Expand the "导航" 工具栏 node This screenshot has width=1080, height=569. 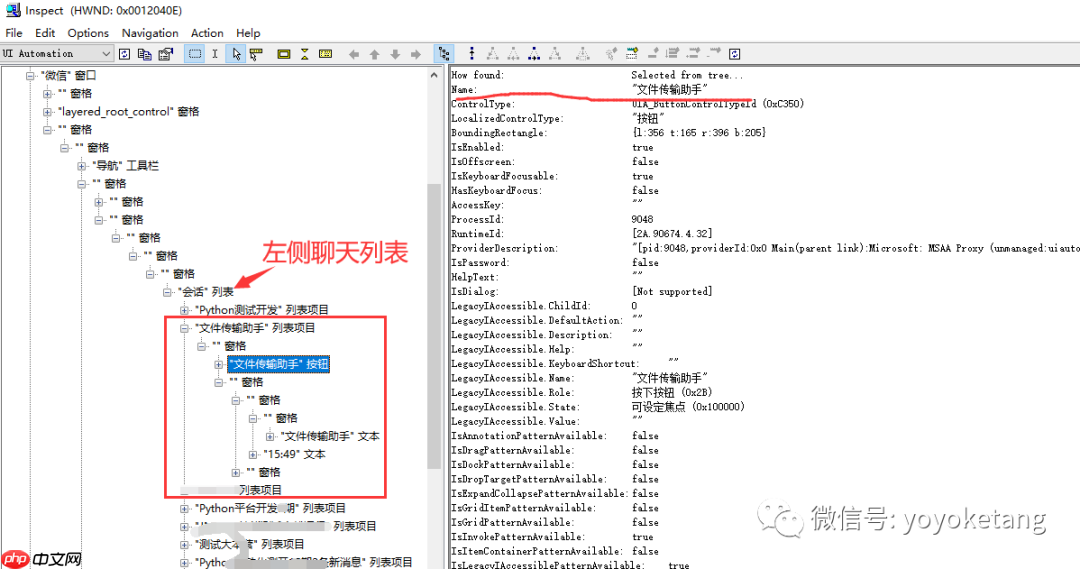(x=82, y=166)
